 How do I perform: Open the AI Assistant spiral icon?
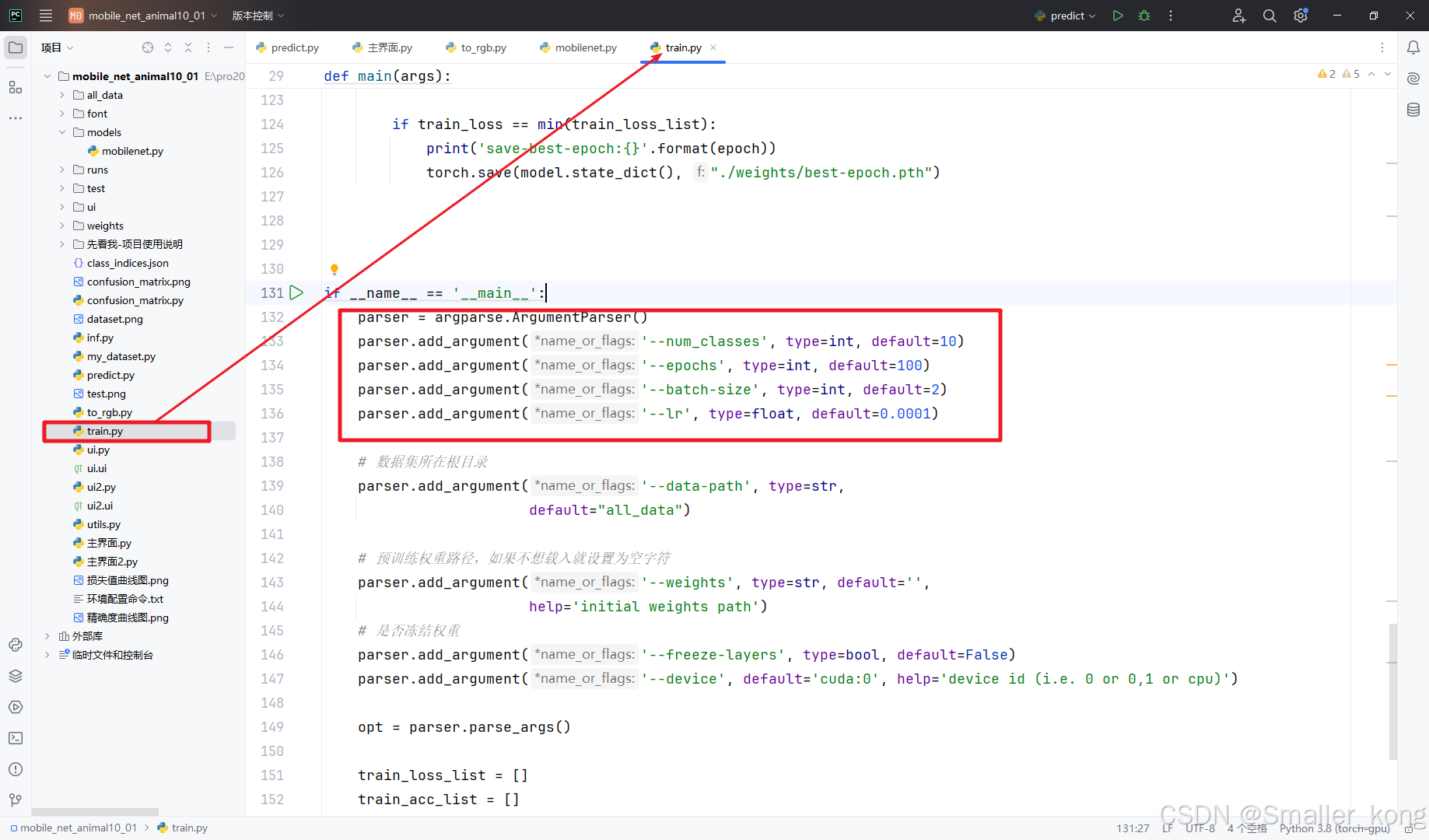[x=1413, y=79]
